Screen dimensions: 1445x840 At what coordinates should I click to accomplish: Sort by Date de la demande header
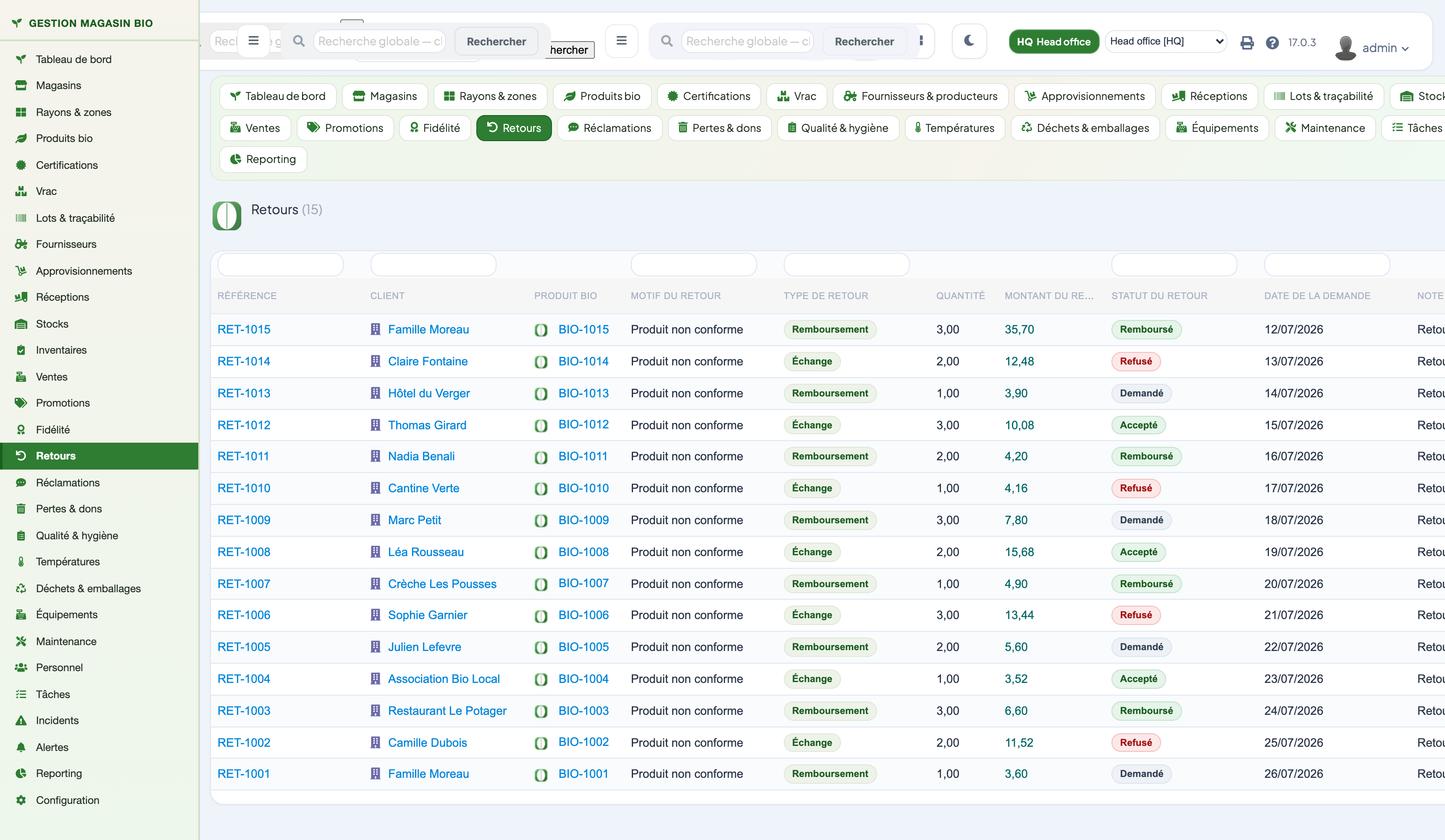pos(1317,296)
